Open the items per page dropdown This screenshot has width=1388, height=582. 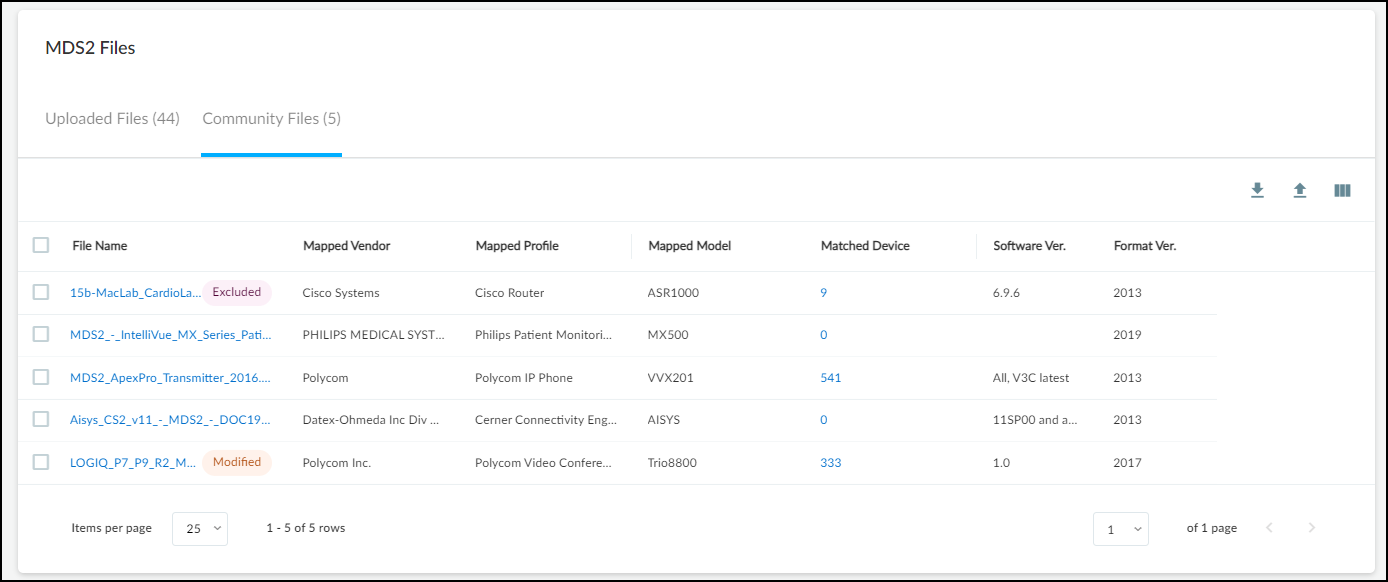200,529
